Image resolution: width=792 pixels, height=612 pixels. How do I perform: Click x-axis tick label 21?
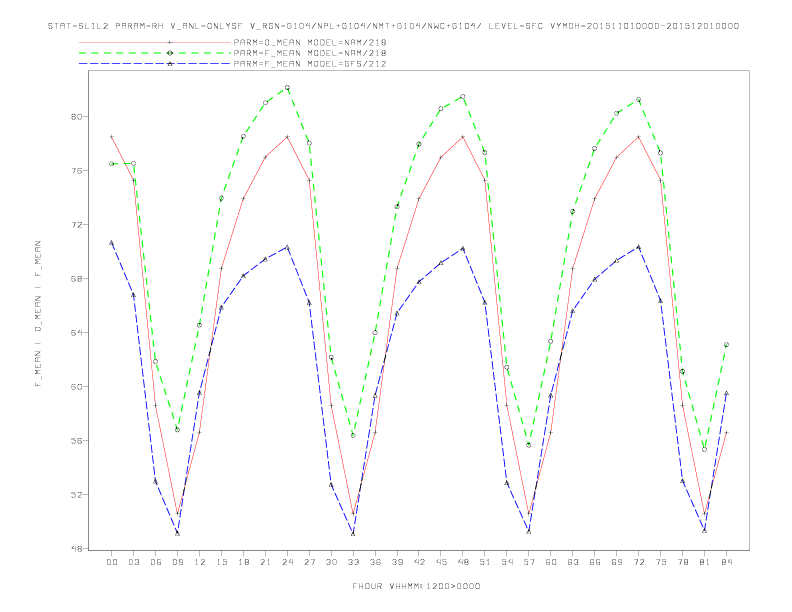[x=265, y=562]
